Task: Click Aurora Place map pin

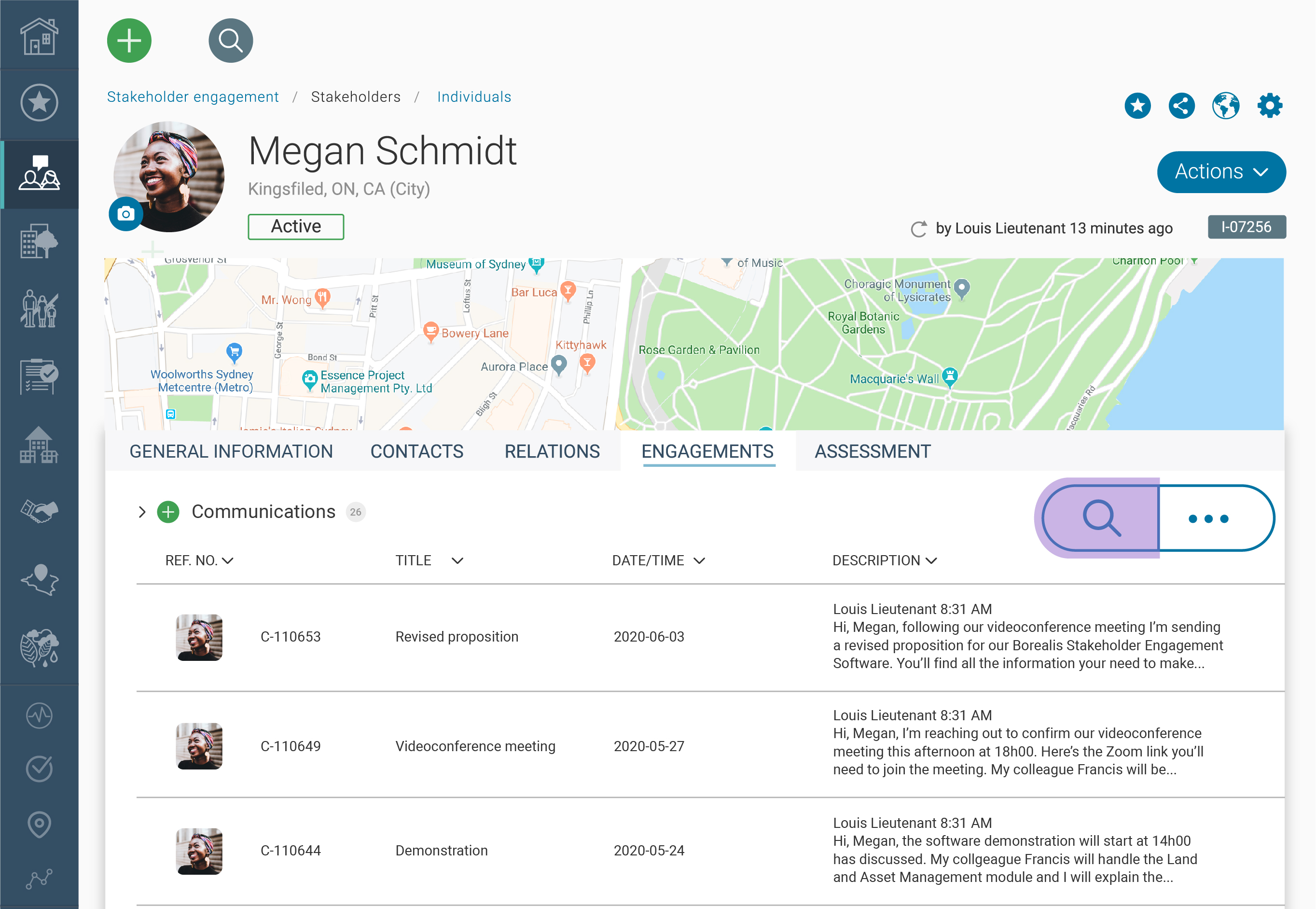Action: pos(559,365)
